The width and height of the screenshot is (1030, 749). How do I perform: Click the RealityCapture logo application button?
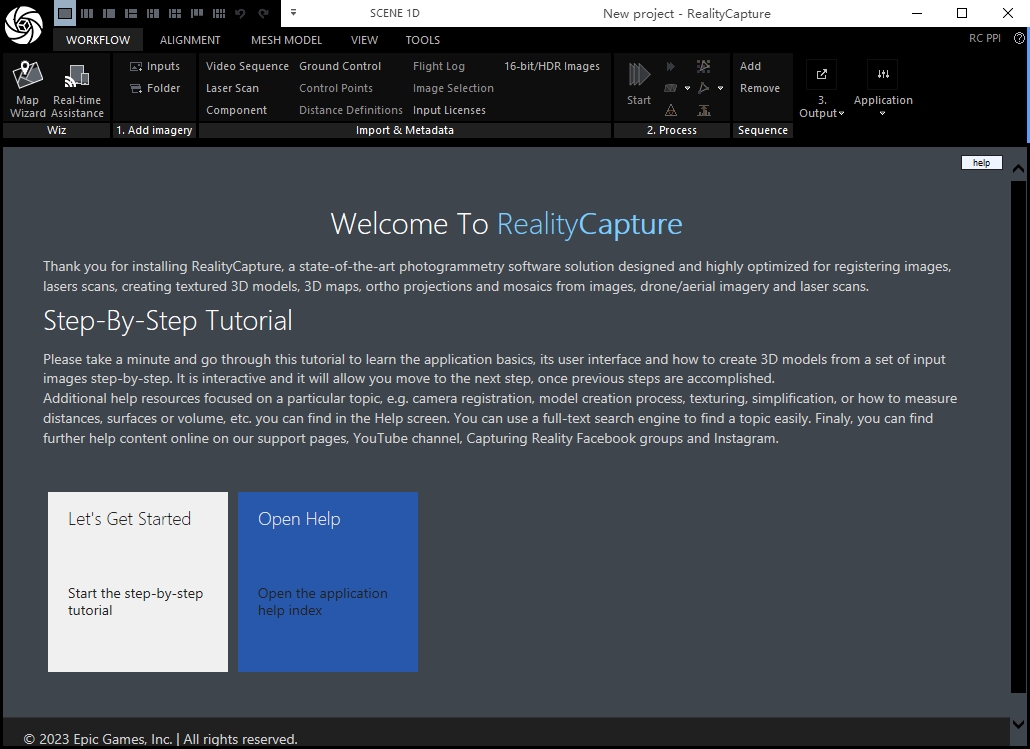[23, 24]
